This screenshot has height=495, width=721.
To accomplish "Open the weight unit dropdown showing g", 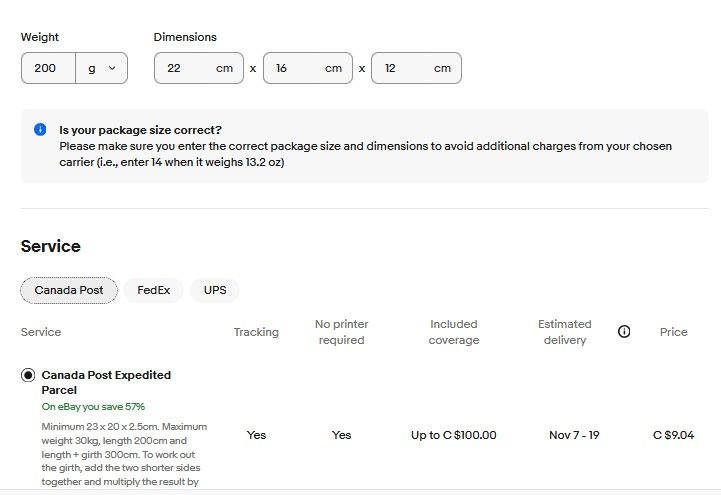I will 101,68.
